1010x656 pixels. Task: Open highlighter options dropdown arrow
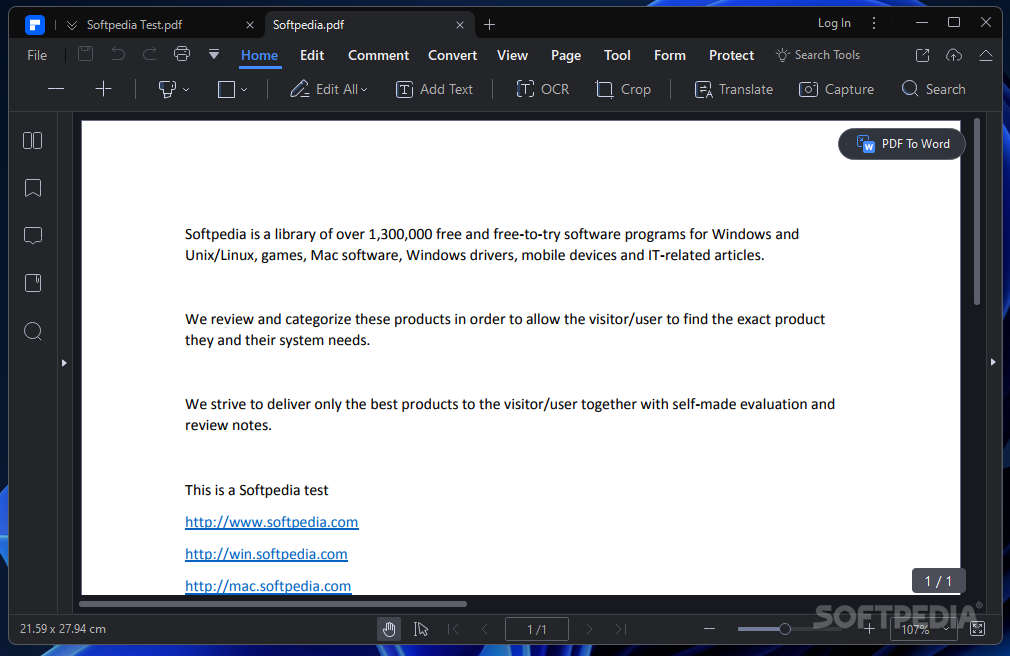point(186,90)
